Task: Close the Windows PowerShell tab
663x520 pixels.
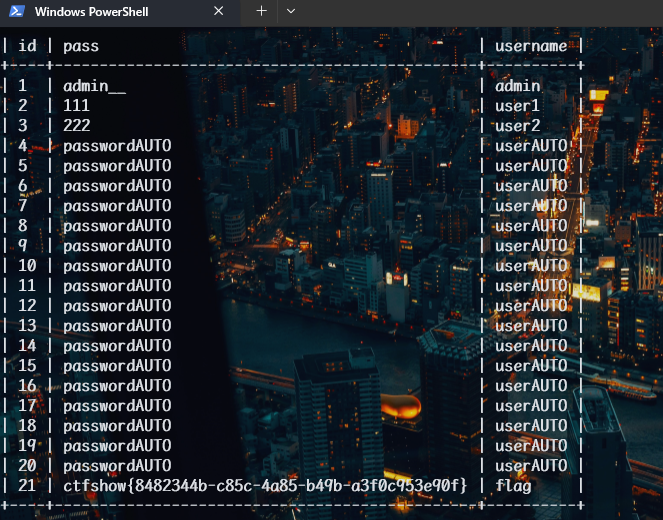Action: click(219, 11)
